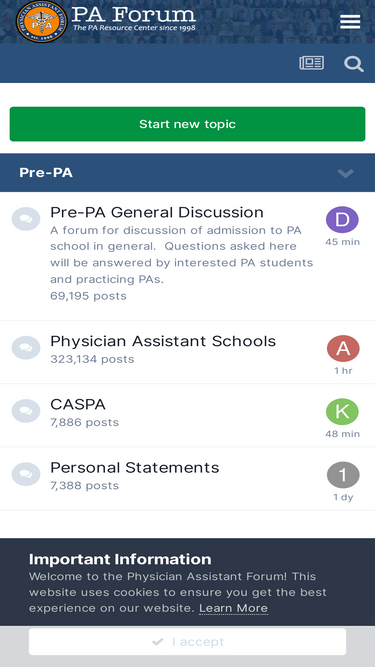The width and height of the screenshot is (375, 667).
Task: Open Pre-PA General Discussion forum
Action: coord(157,212)
